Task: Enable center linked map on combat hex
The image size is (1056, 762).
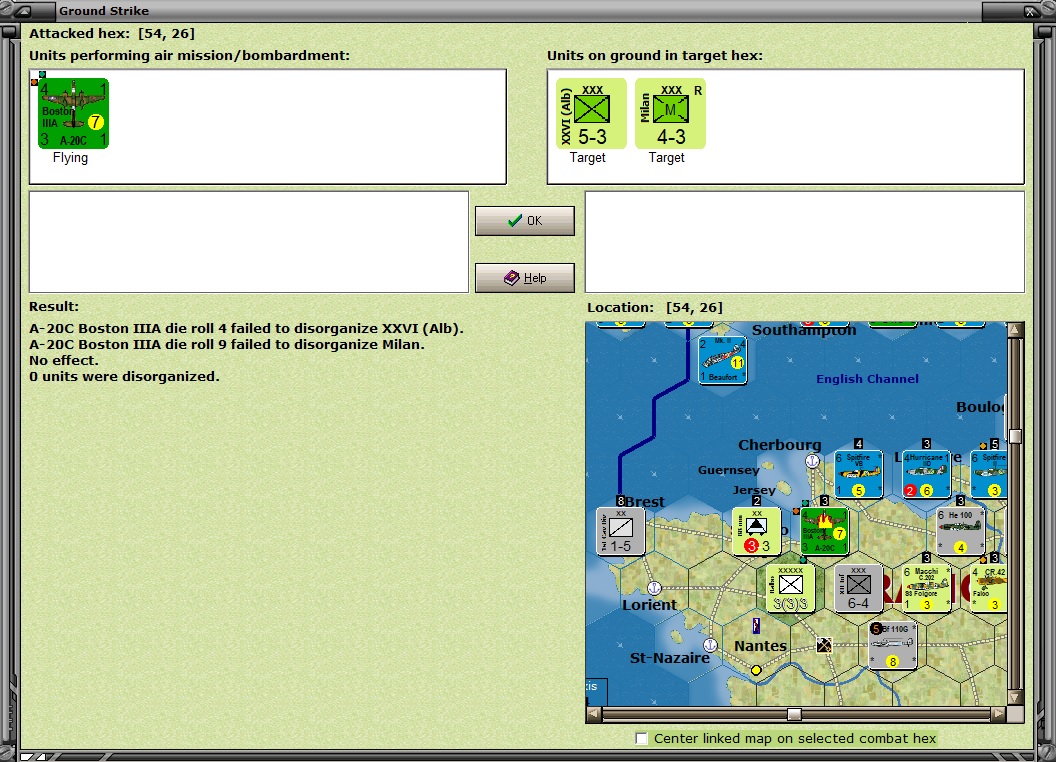Action: 642,738
